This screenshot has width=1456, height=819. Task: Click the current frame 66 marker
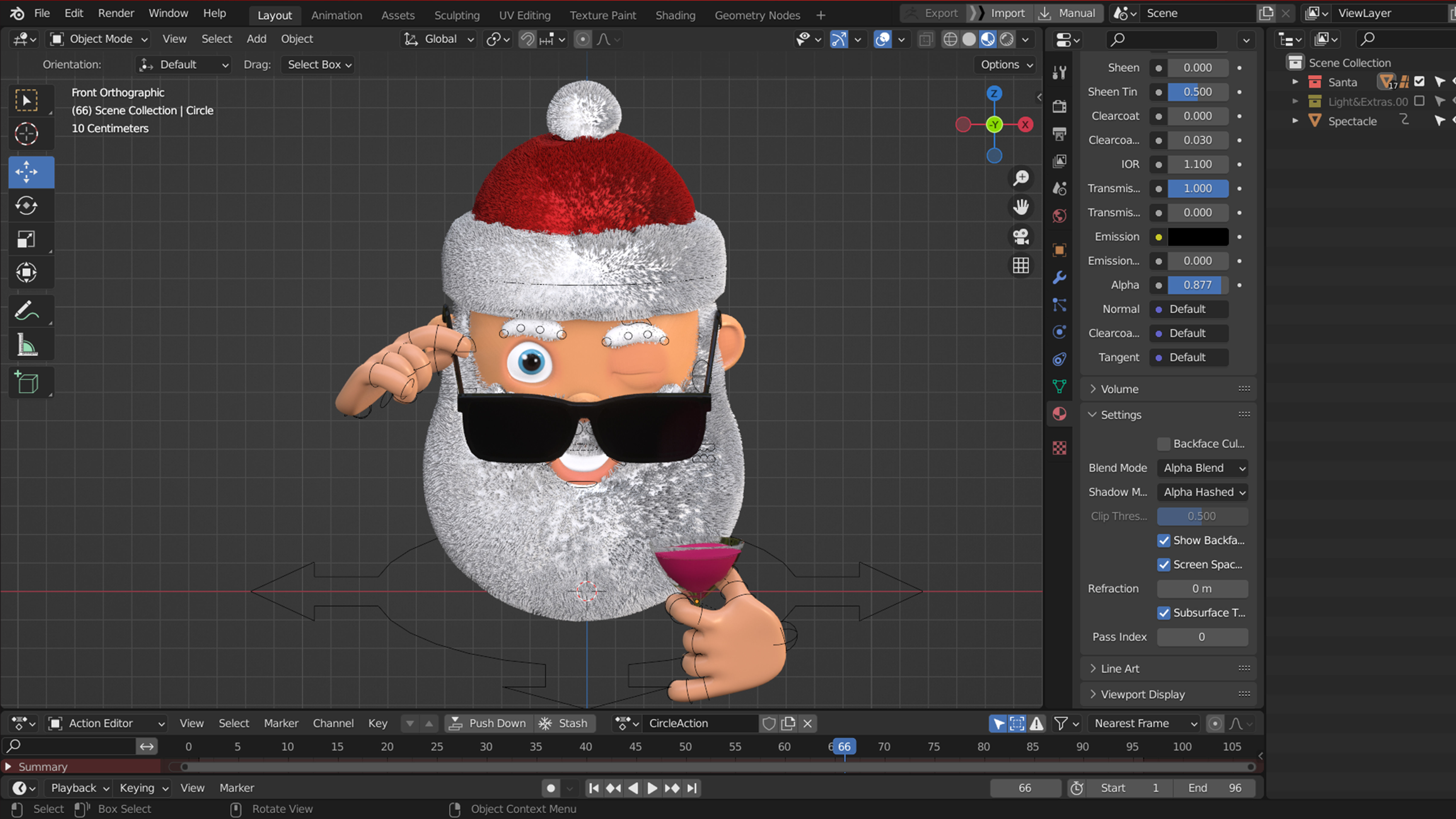coord(844,747)
